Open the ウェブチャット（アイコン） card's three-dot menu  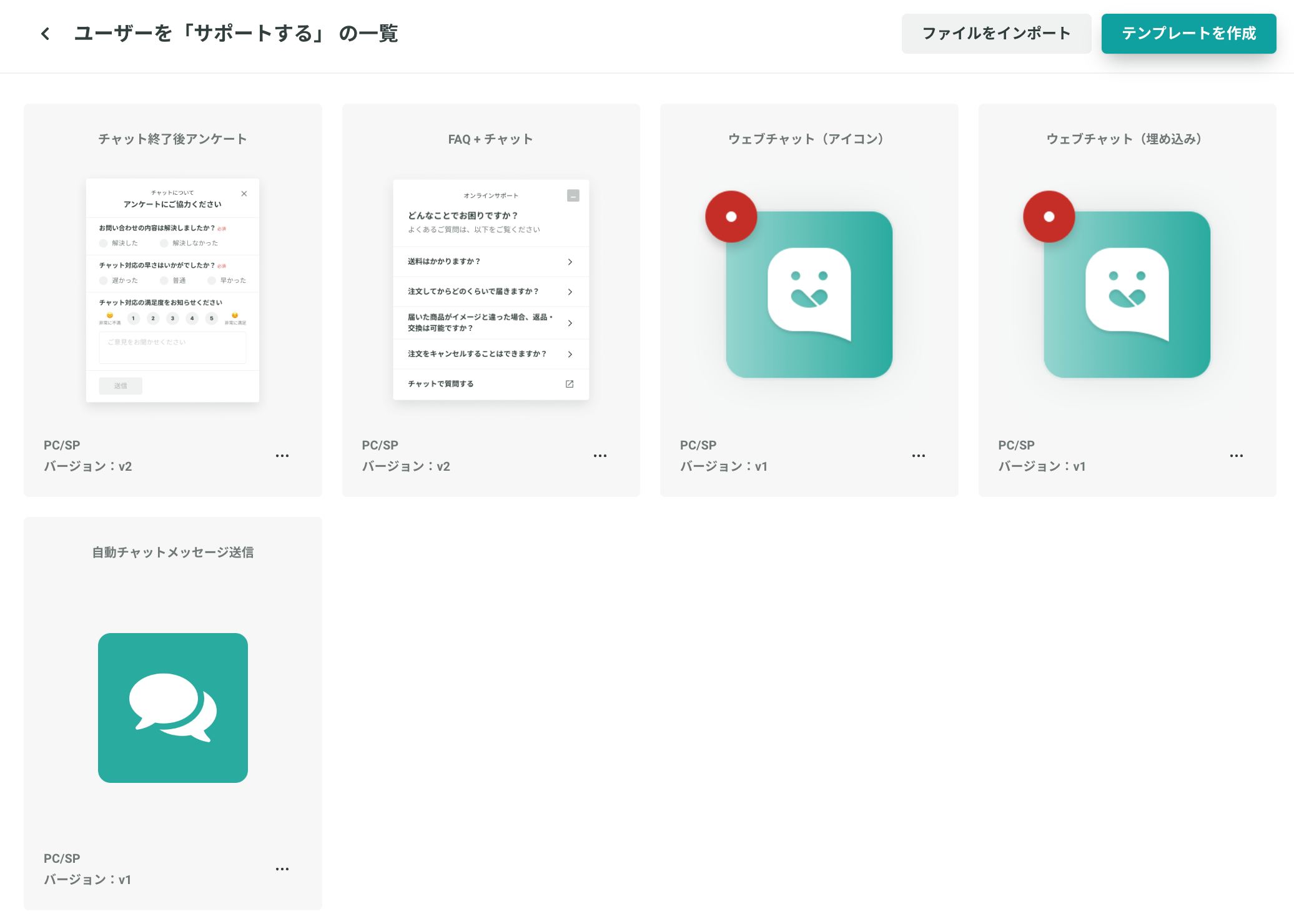(x=918, y=456)
